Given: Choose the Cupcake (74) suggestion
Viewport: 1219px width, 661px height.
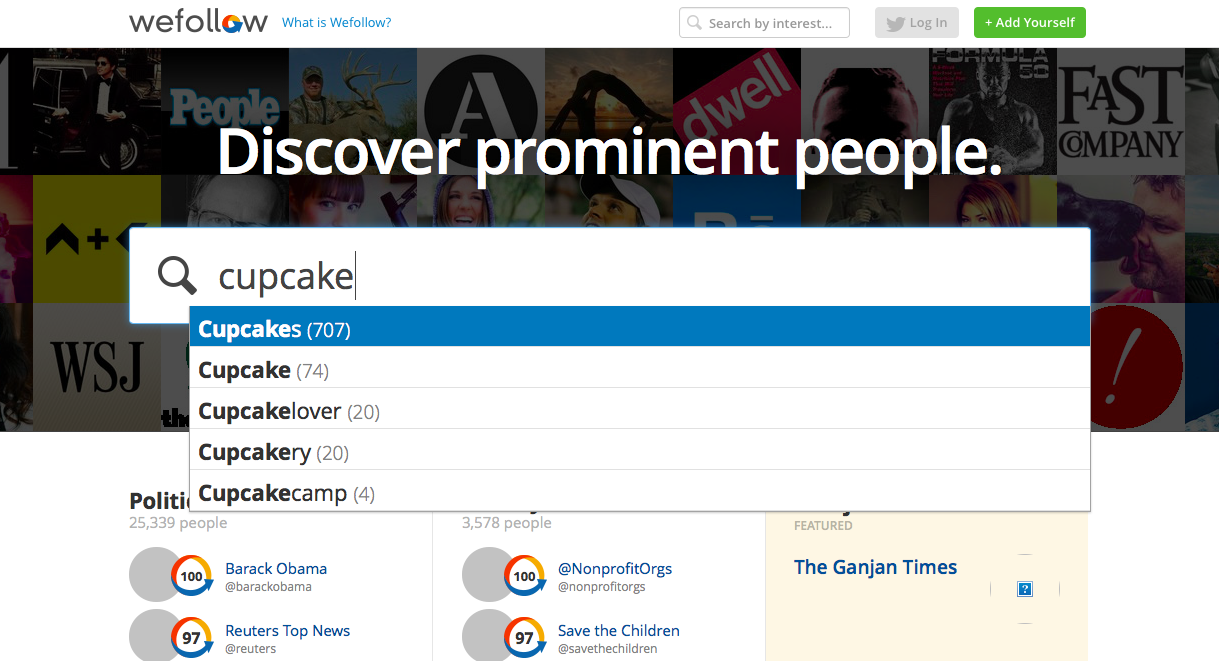Looking at the screenshot, I should [640, 369].
